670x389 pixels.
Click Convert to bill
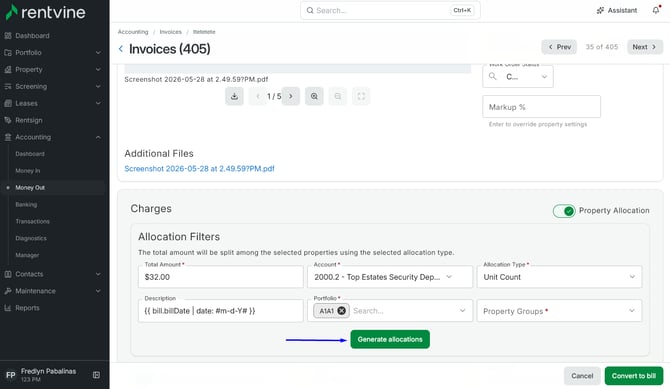(634, 376)
